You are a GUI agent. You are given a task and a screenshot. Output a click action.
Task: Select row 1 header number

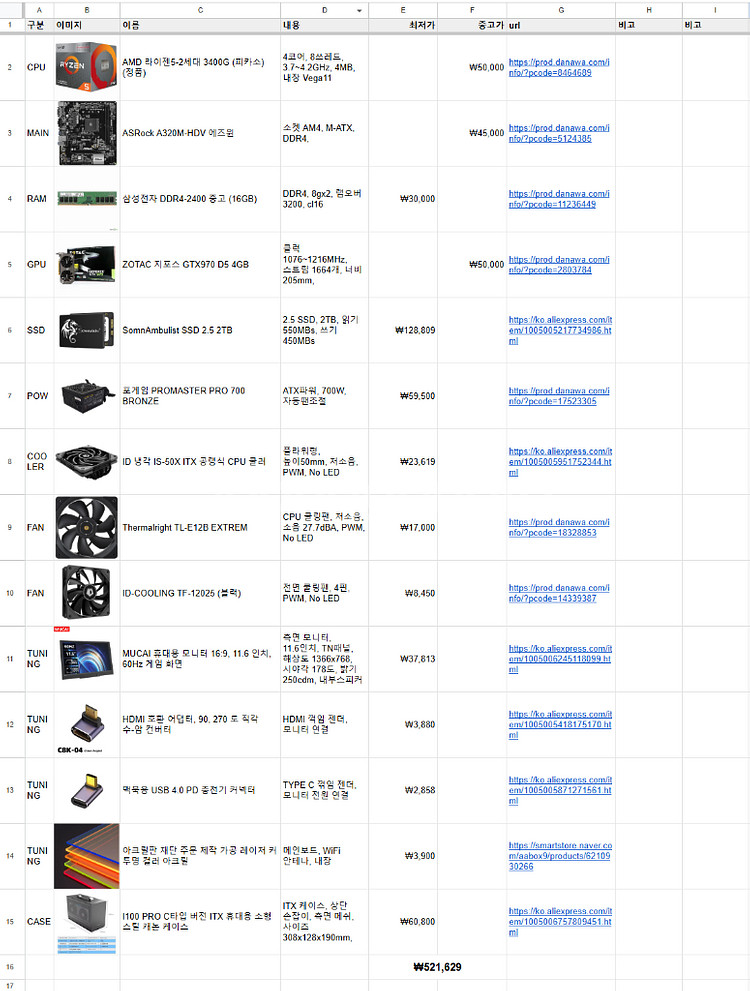10,25
